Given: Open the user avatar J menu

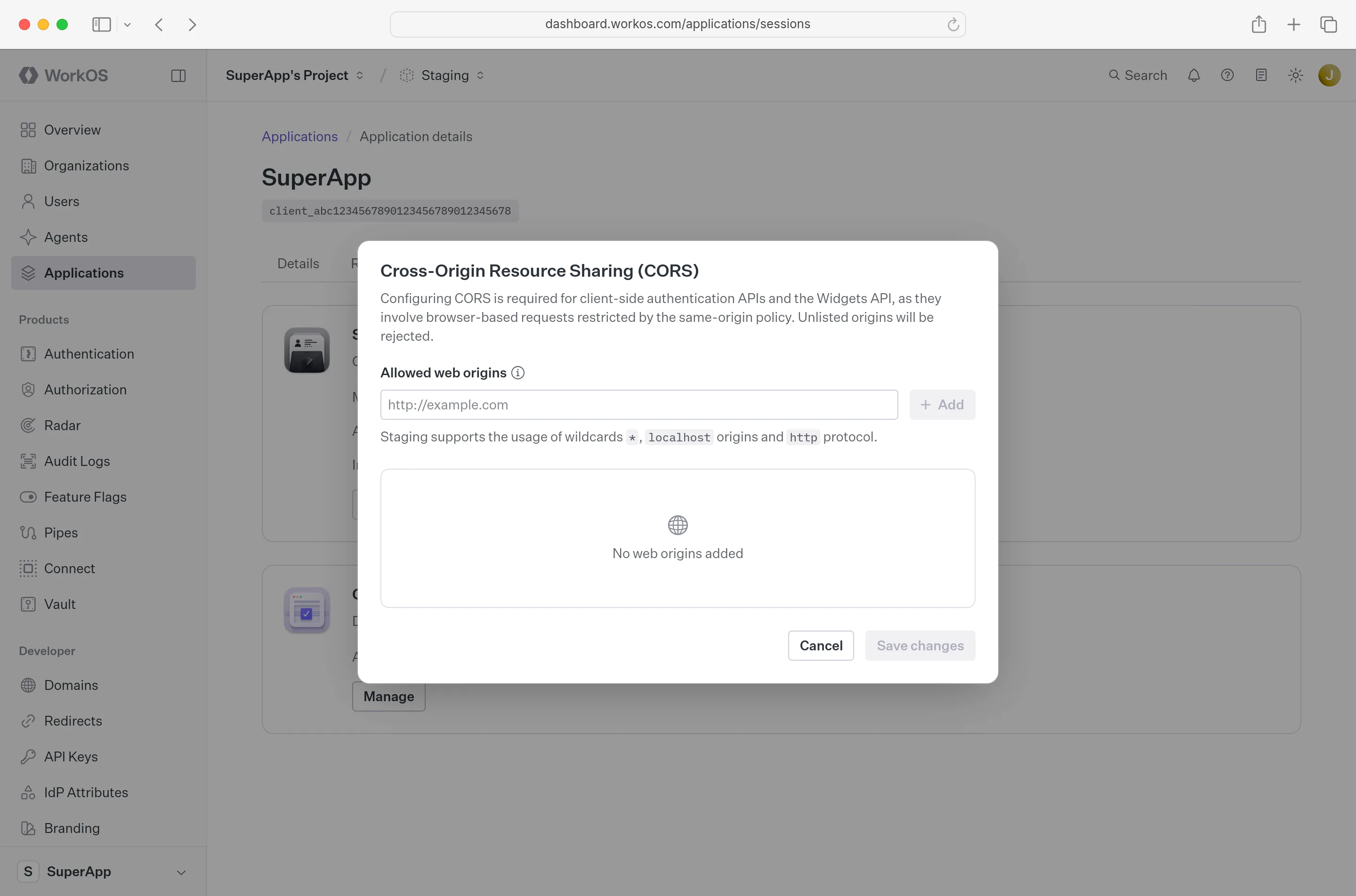Looking at the screenshot, I should pyautogui.click(x=1329, y=75).
